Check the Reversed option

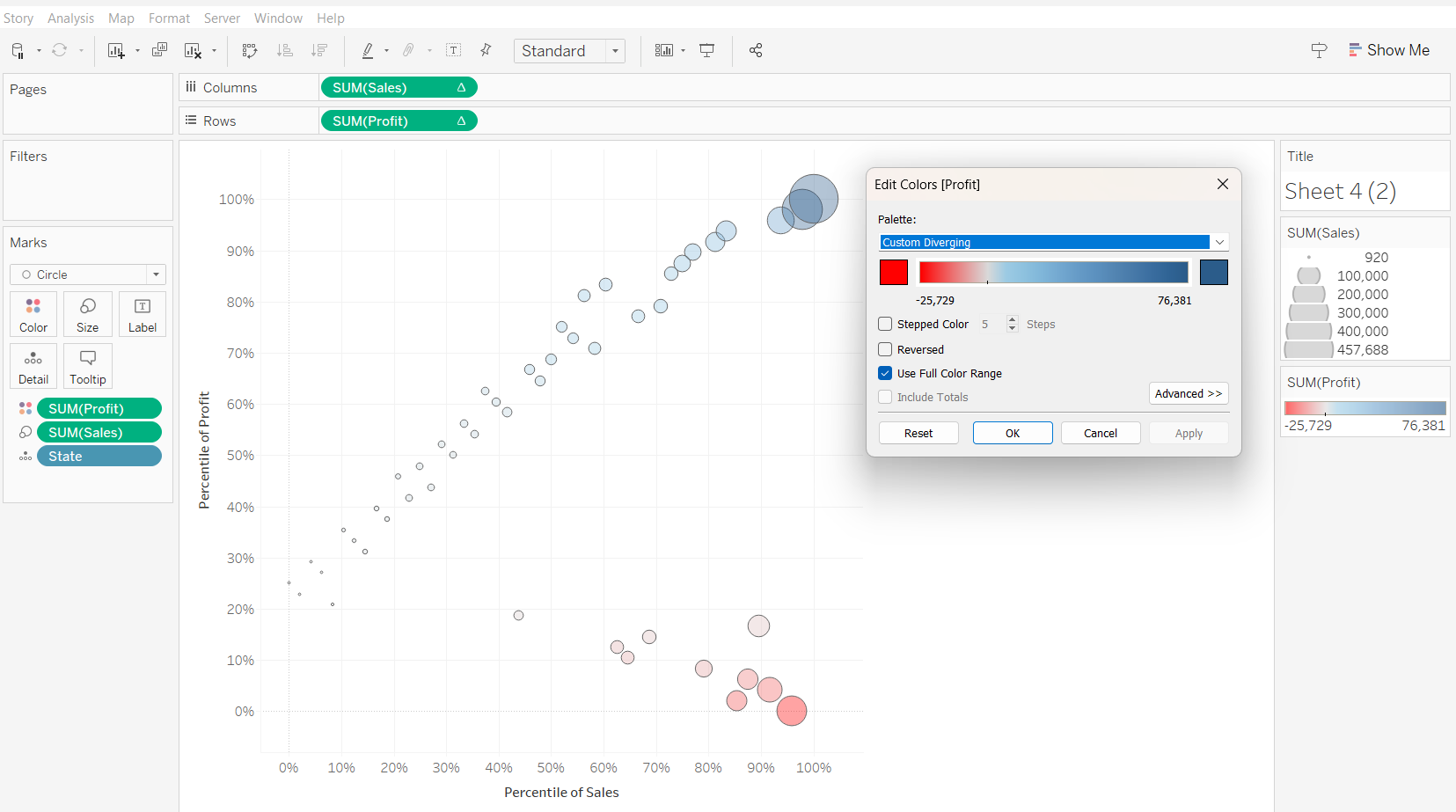[x=886, y=349]
